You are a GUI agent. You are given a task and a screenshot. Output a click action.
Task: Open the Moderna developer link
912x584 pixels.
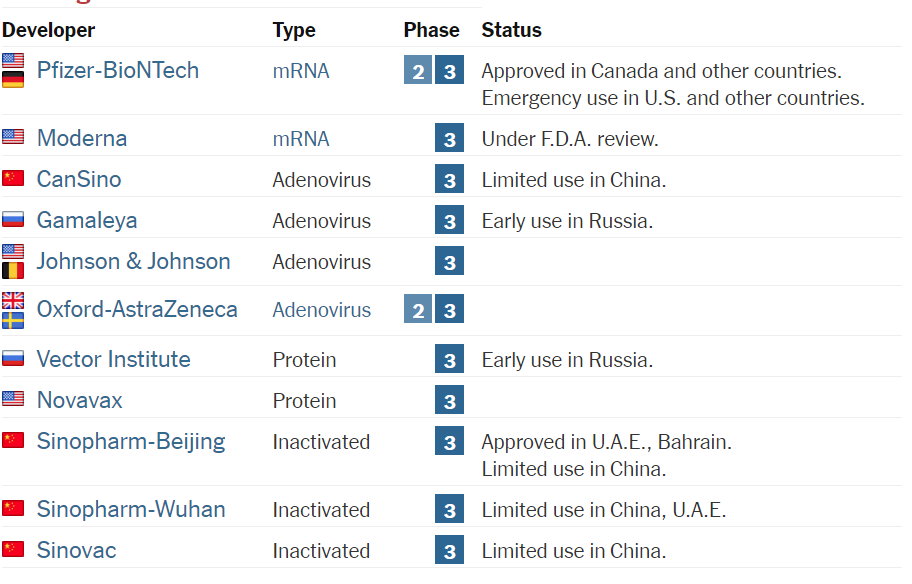[x=82, y=138]
